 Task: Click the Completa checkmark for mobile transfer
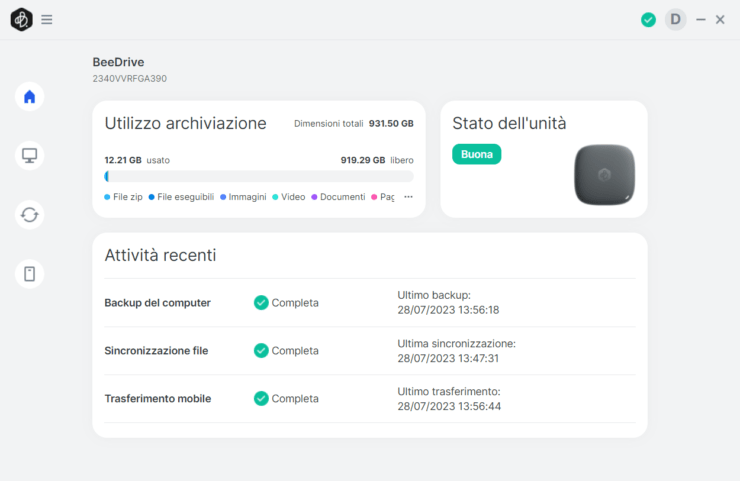[261, 398]
